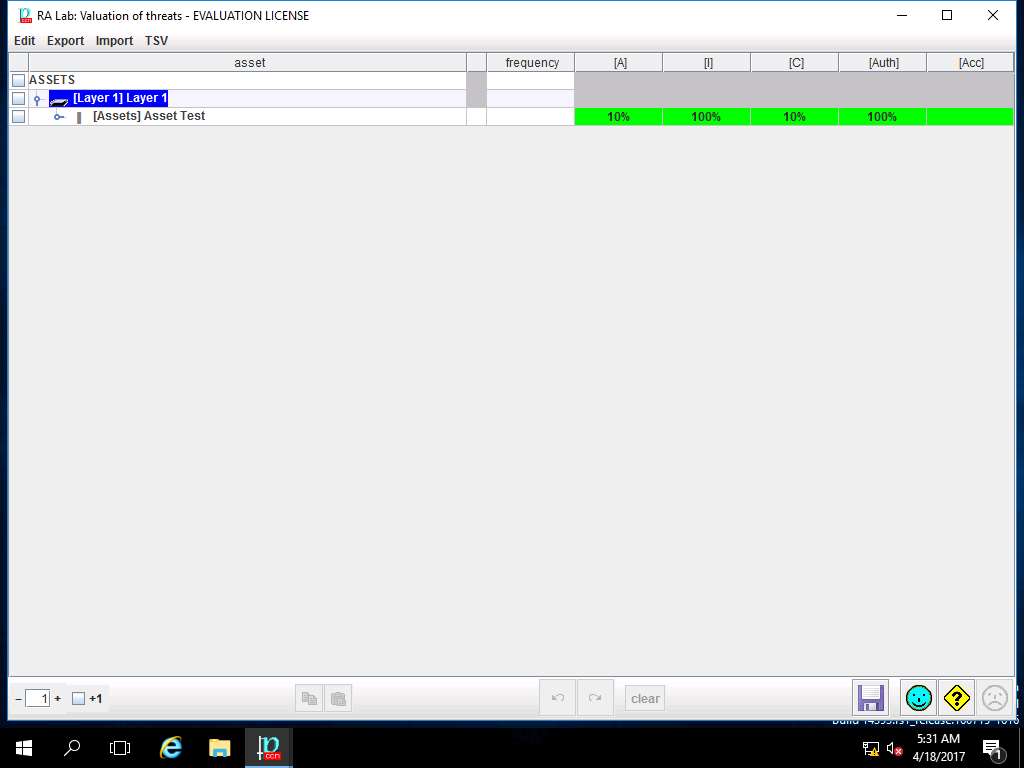Click the [C] column header

click(795, 63)
